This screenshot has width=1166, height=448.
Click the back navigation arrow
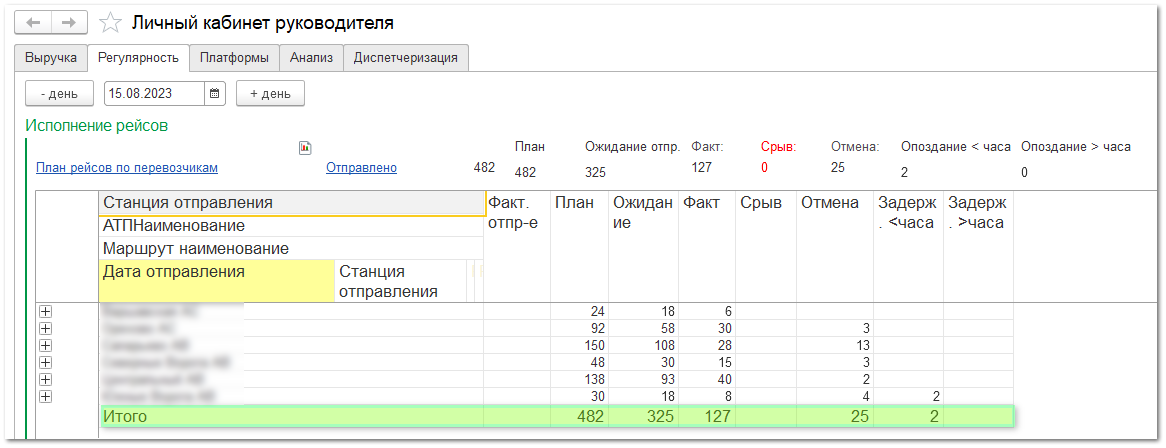point(32,22)
